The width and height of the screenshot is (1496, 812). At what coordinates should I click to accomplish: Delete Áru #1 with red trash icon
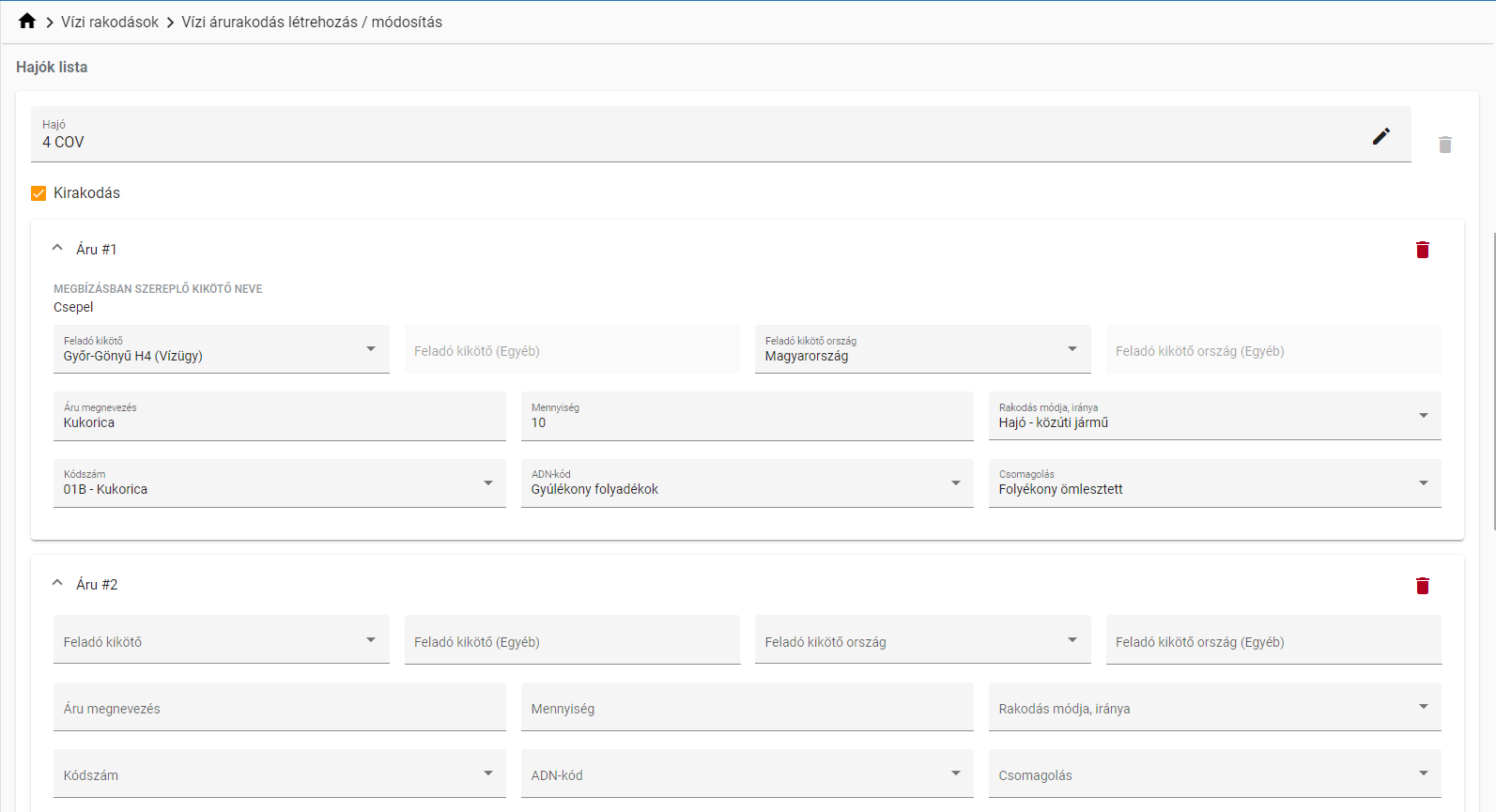coord(1422,250)
